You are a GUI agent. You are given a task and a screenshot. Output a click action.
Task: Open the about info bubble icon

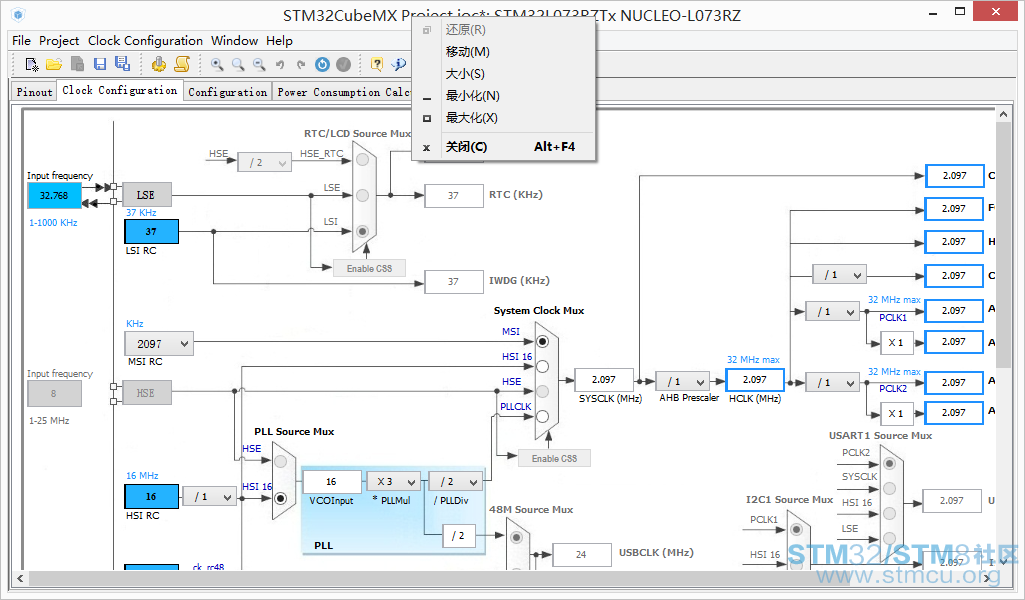398,64
